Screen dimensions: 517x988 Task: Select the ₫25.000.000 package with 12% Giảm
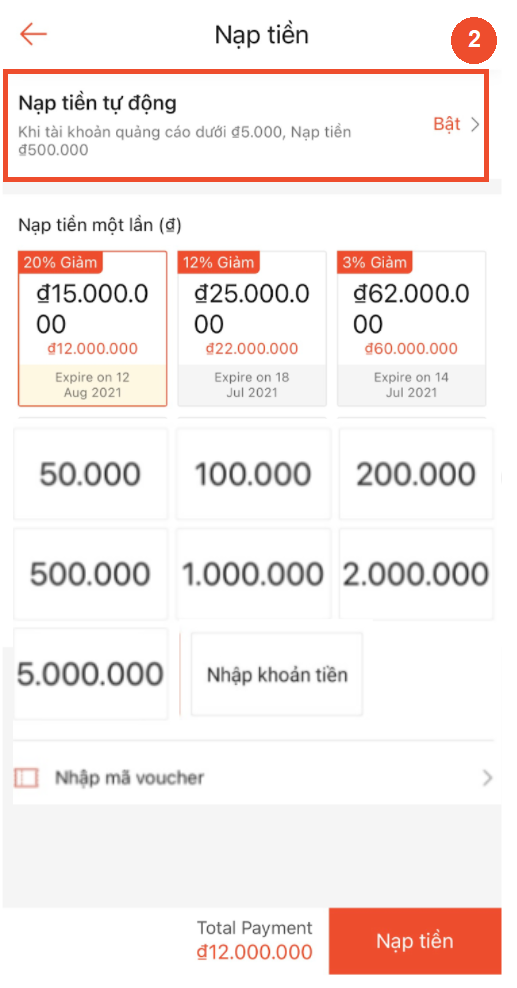[252, 329]
